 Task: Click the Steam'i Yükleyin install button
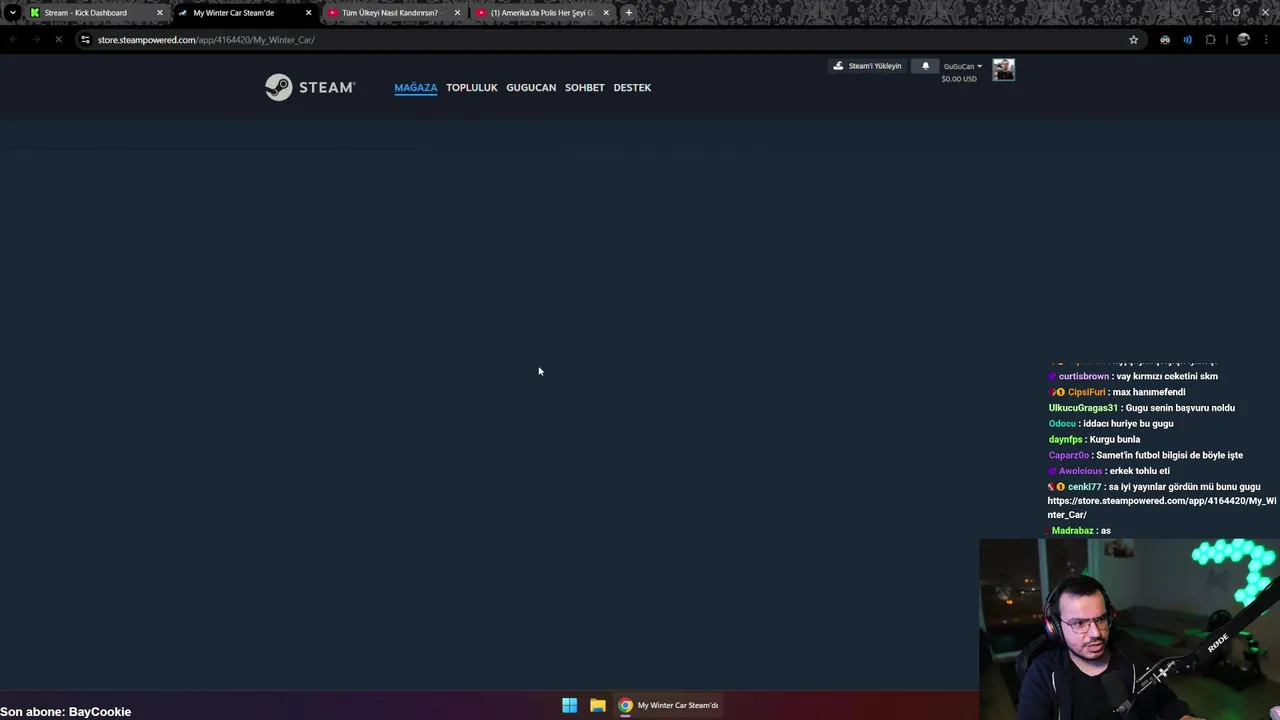point(867,66)
